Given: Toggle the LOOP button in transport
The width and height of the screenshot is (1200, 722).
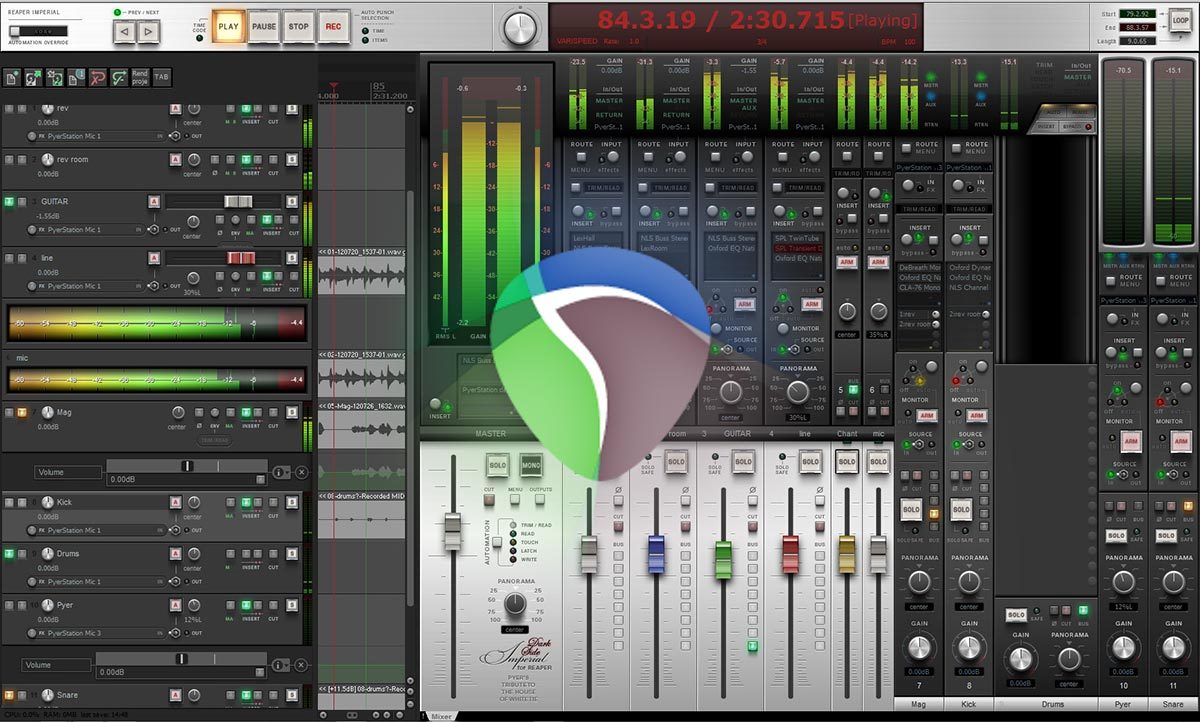Looking at the screenshot, I should [1179, 20].
